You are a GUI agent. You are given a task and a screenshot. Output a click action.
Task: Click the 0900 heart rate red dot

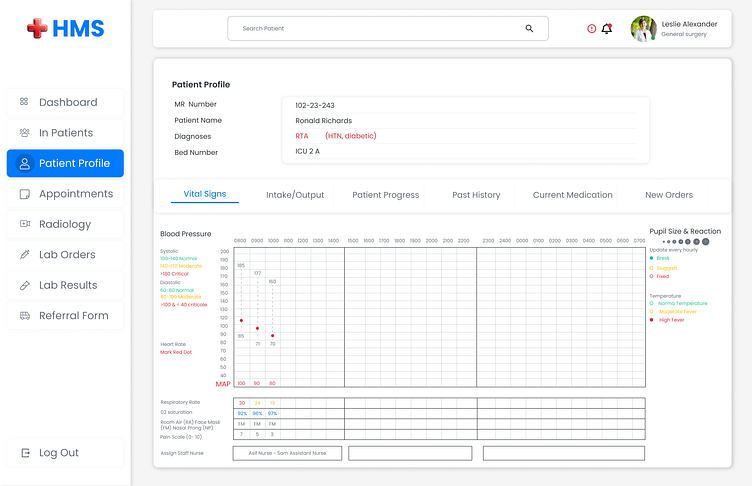point(258,328)
